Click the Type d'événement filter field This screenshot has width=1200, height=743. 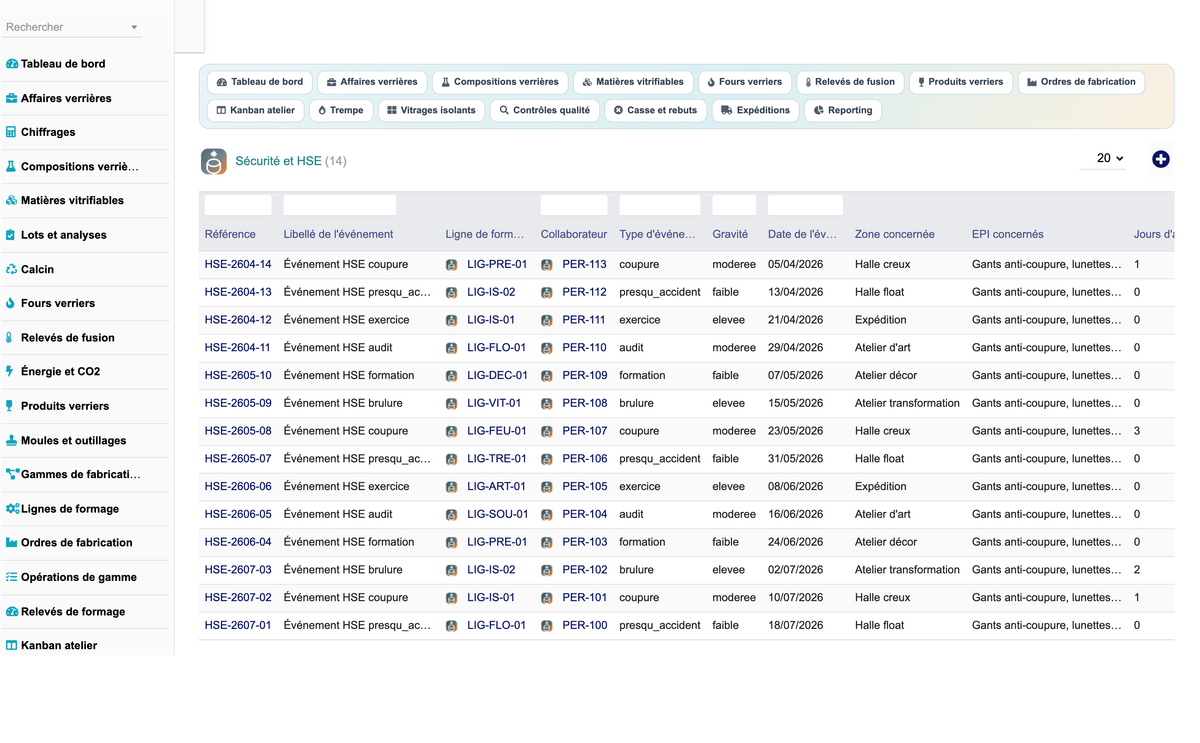[x=660, y=205]
